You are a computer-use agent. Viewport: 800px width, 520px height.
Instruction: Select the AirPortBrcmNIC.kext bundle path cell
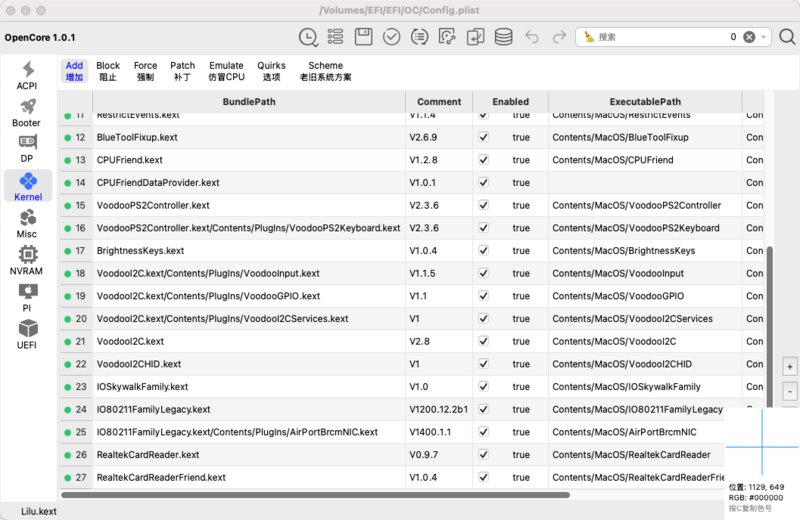[x=248, y=432]
